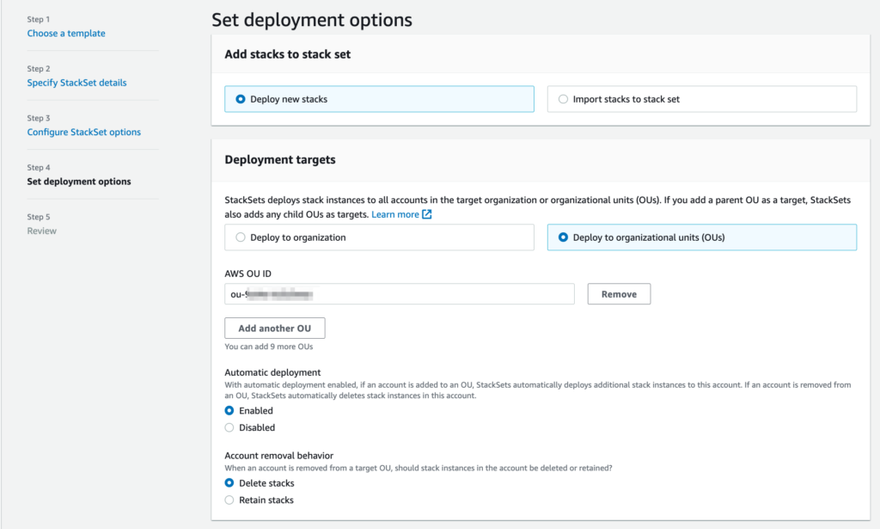Choose Deploy to organizational units (OUs)
The height and width of the screenshot is (529, 880).
(564, 237)
